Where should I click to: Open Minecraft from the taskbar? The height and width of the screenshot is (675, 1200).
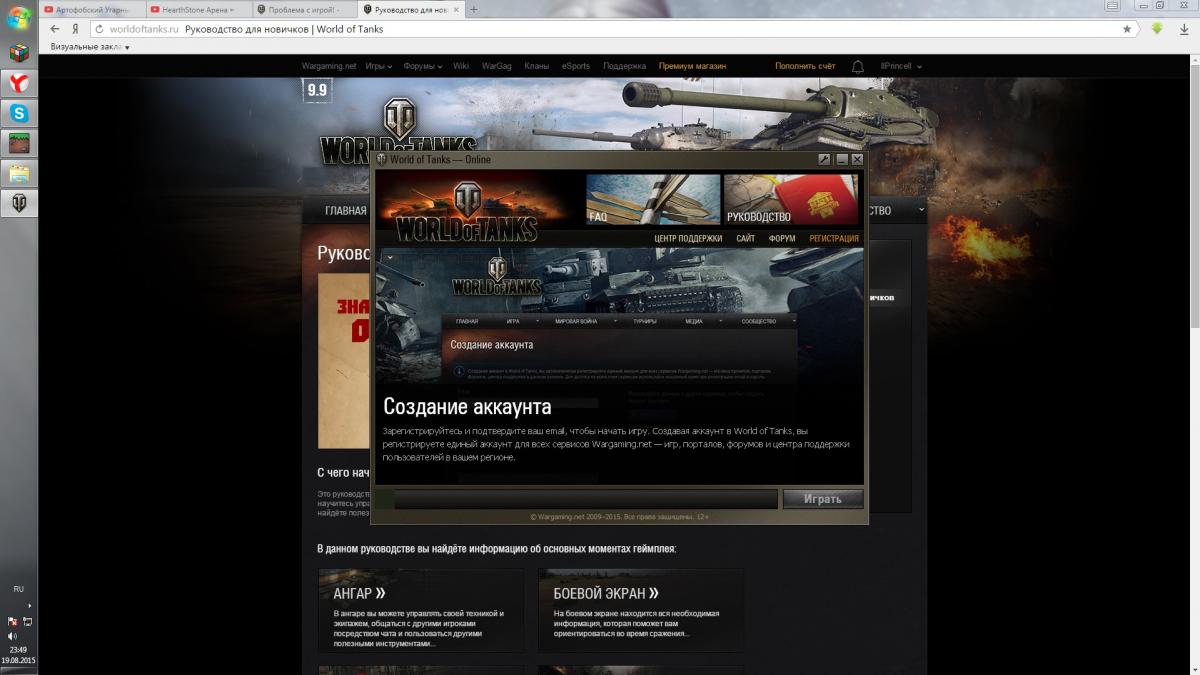[x=19, y=143]
